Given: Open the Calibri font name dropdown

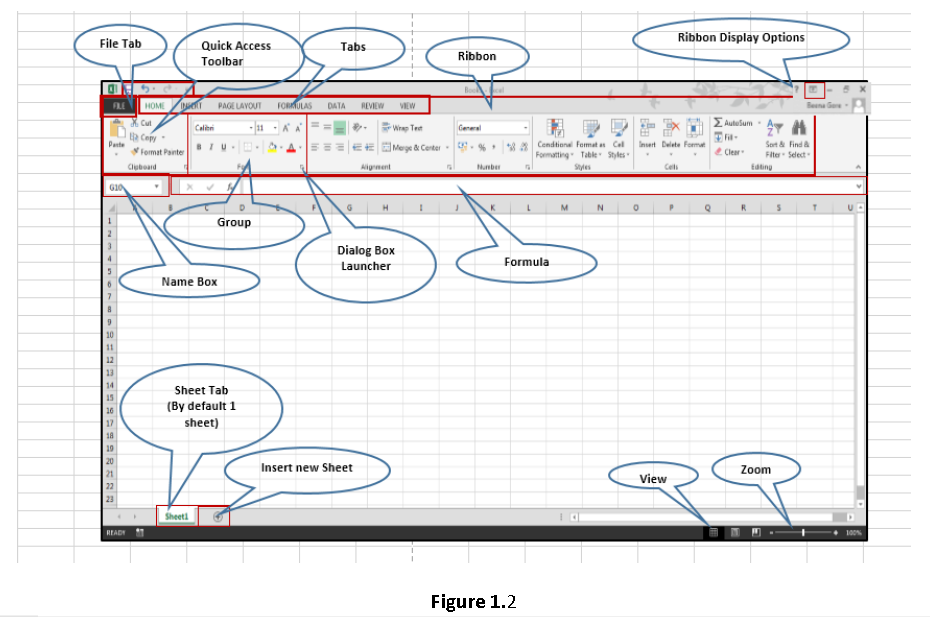Looking at the screenshot, I should coord(251,128).
